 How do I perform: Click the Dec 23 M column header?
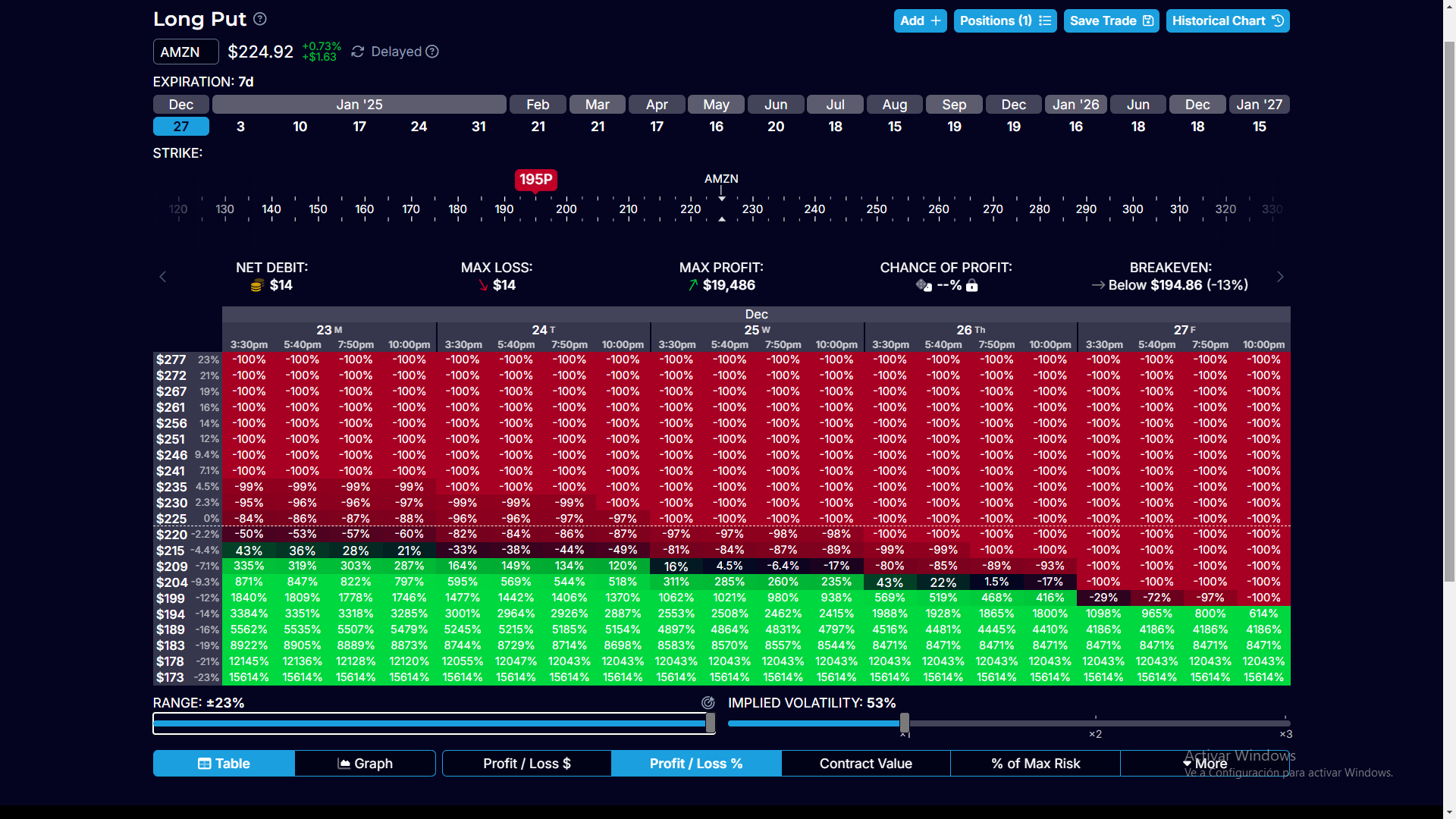(x=329, y=330)
